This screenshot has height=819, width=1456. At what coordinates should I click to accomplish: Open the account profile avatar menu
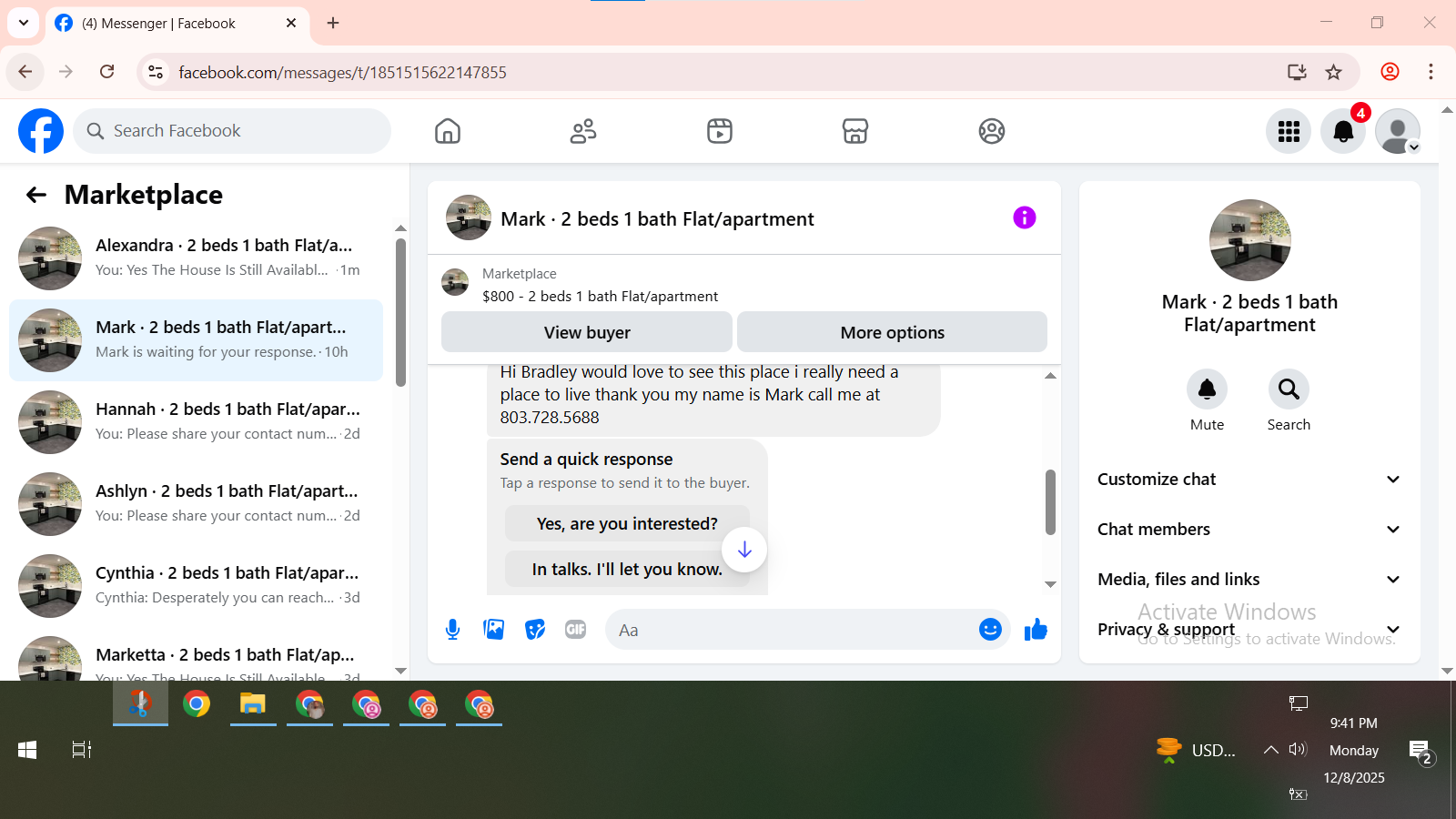1398,131
